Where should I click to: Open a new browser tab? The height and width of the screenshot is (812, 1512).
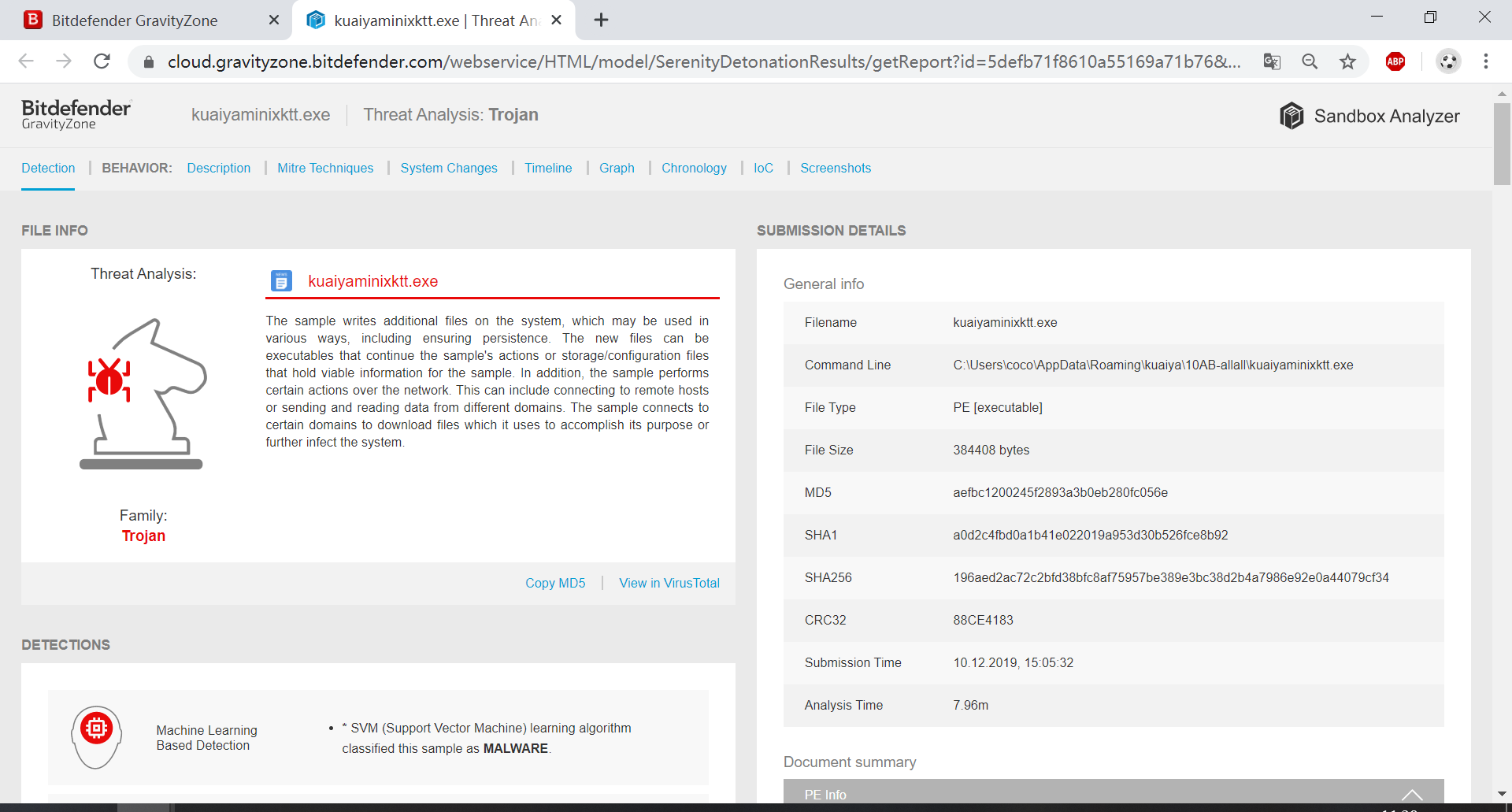tap(601, 20)
